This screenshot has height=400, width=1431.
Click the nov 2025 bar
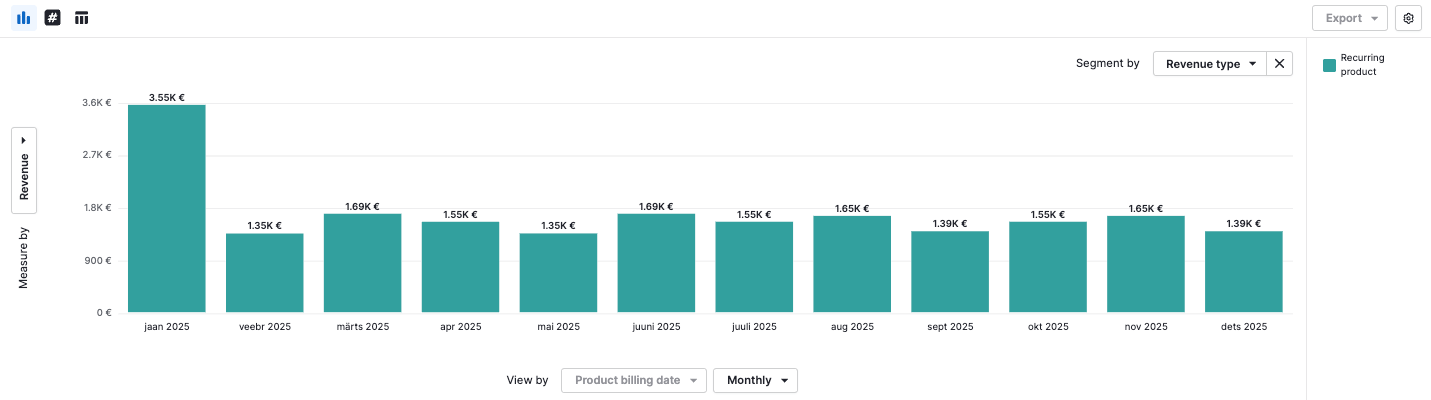[x=1145, y=265]
